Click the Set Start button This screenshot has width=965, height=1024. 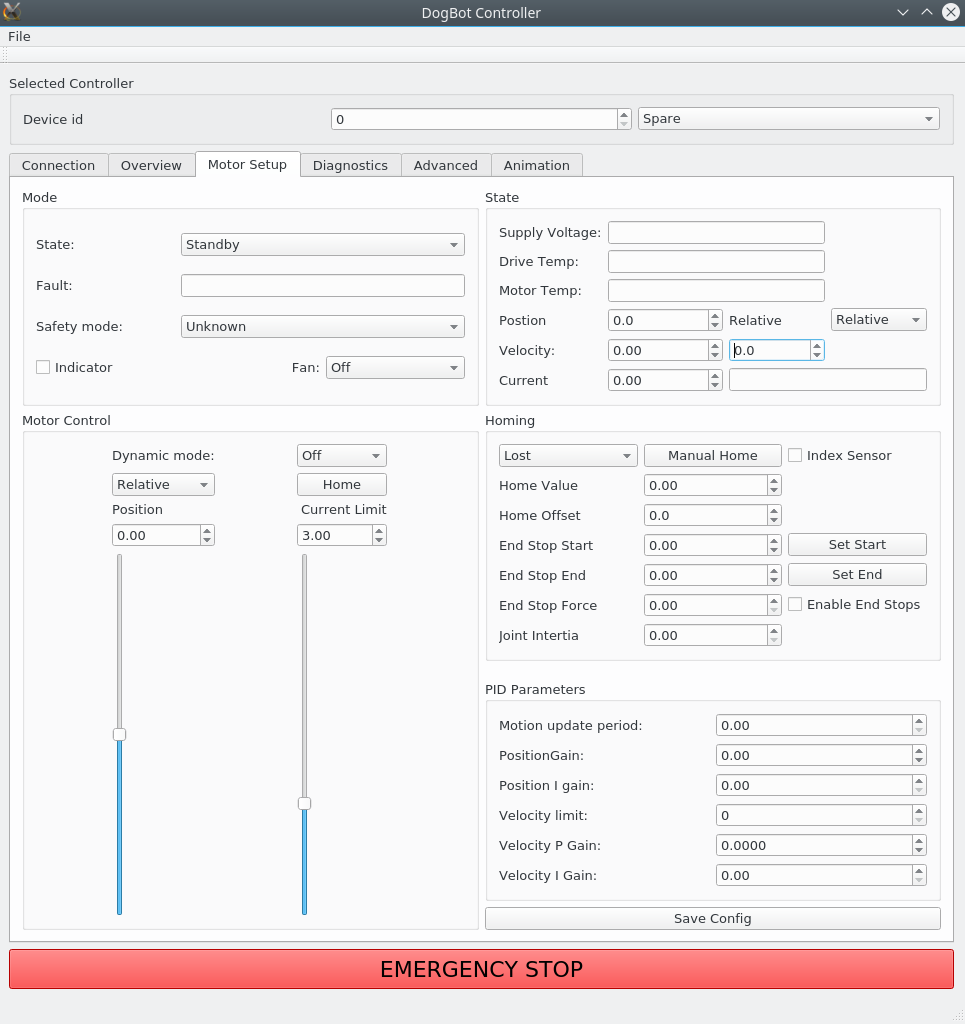point(857,545)
